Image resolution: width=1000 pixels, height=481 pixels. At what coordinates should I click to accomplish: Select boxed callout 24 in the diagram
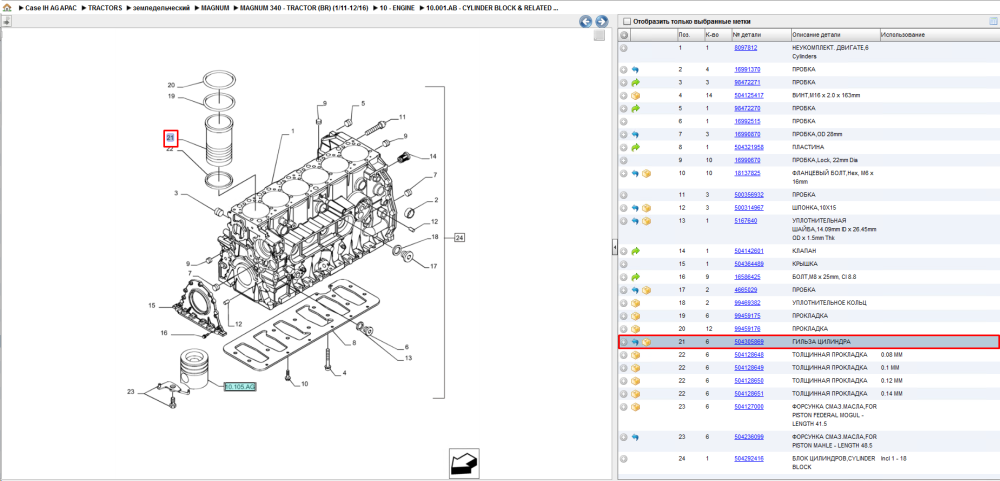(x=459, y=238)
